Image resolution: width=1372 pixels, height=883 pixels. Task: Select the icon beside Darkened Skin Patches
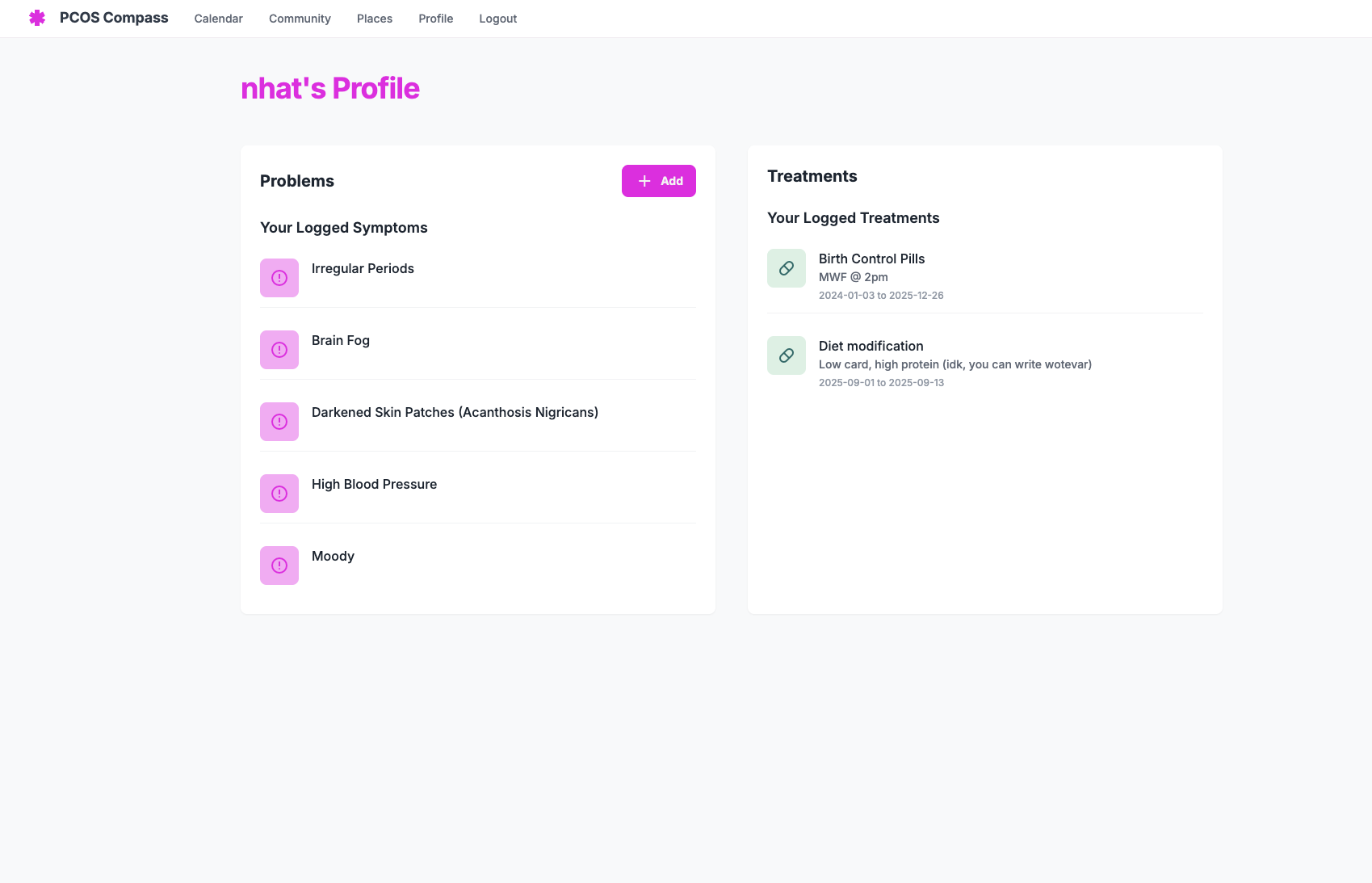point(279,421)
